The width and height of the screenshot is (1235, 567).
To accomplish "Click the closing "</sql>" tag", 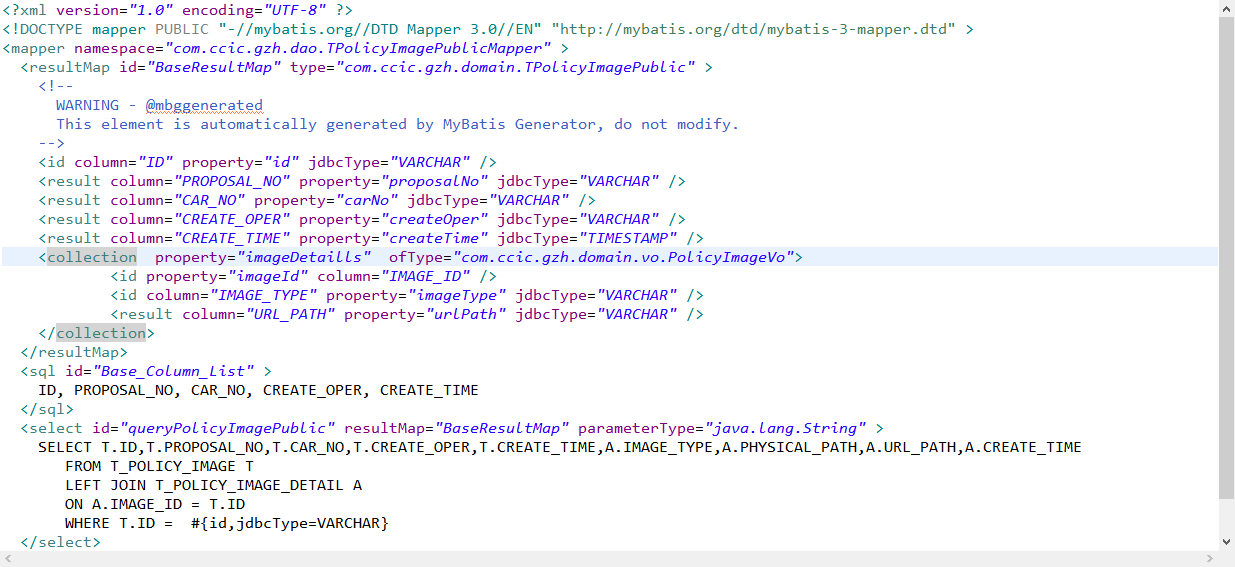I will [x=47, y=409].
